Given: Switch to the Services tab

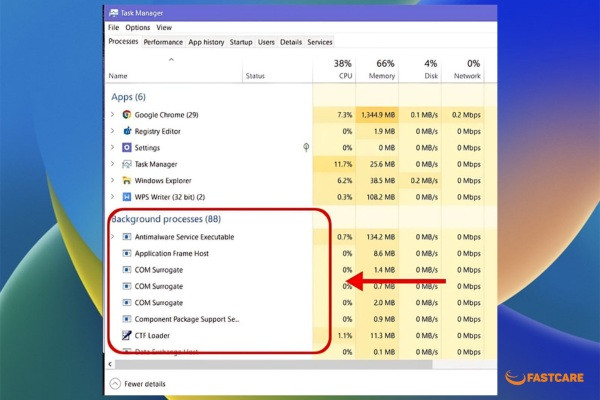Looking at the screenshot, I should (x=320, y=42).
